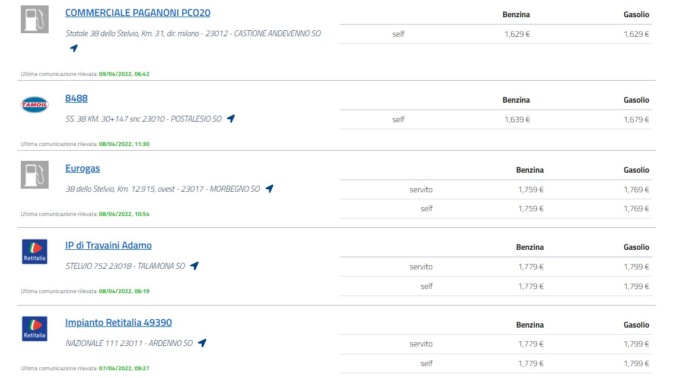This screenshot has height=378, width=680.
Task: Open the Eurogas station page
Action: click(x=82, y=169)
